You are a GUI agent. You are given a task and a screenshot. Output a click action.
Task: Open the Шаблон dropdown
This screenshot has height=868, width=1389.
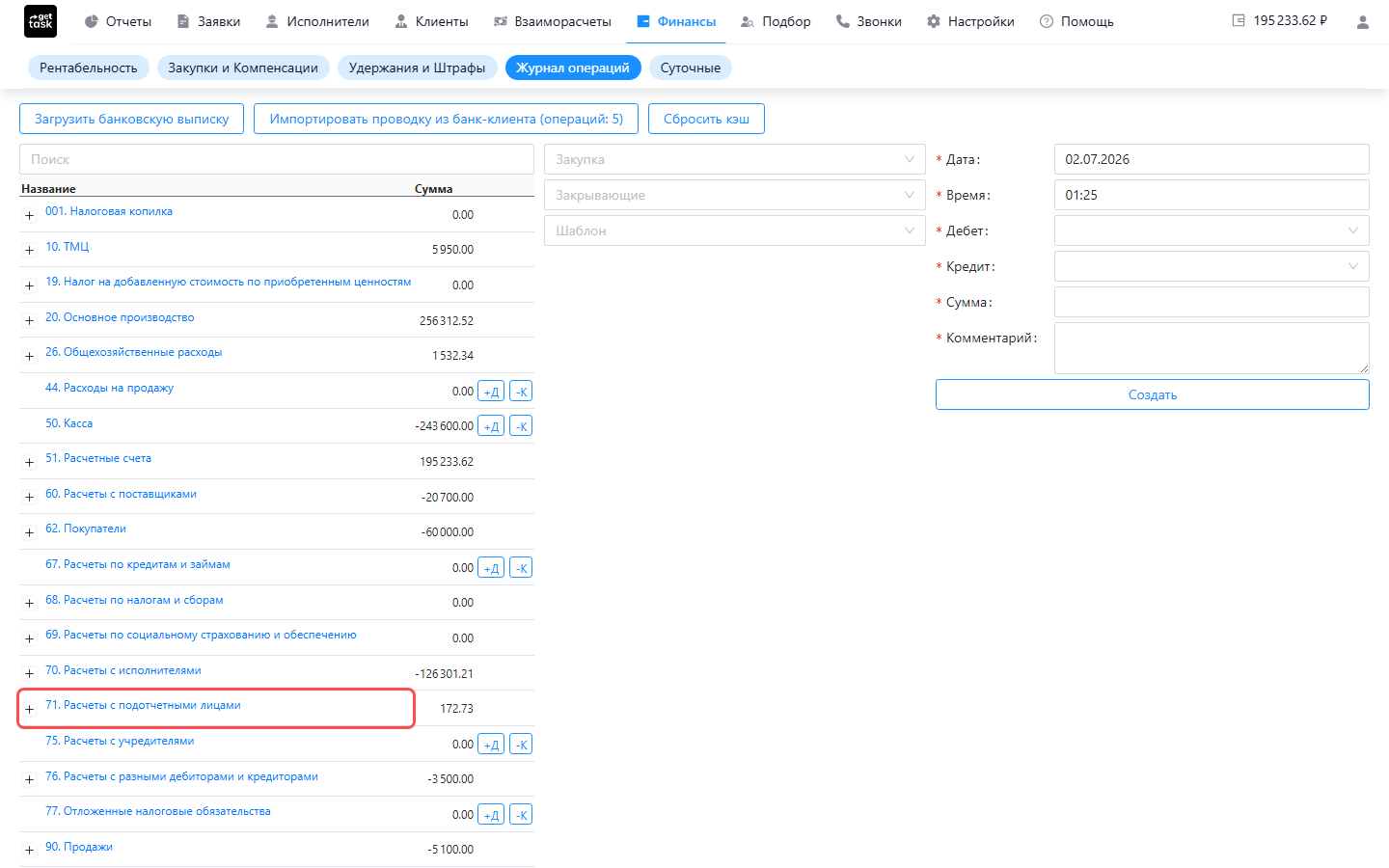tap(735, 231)
